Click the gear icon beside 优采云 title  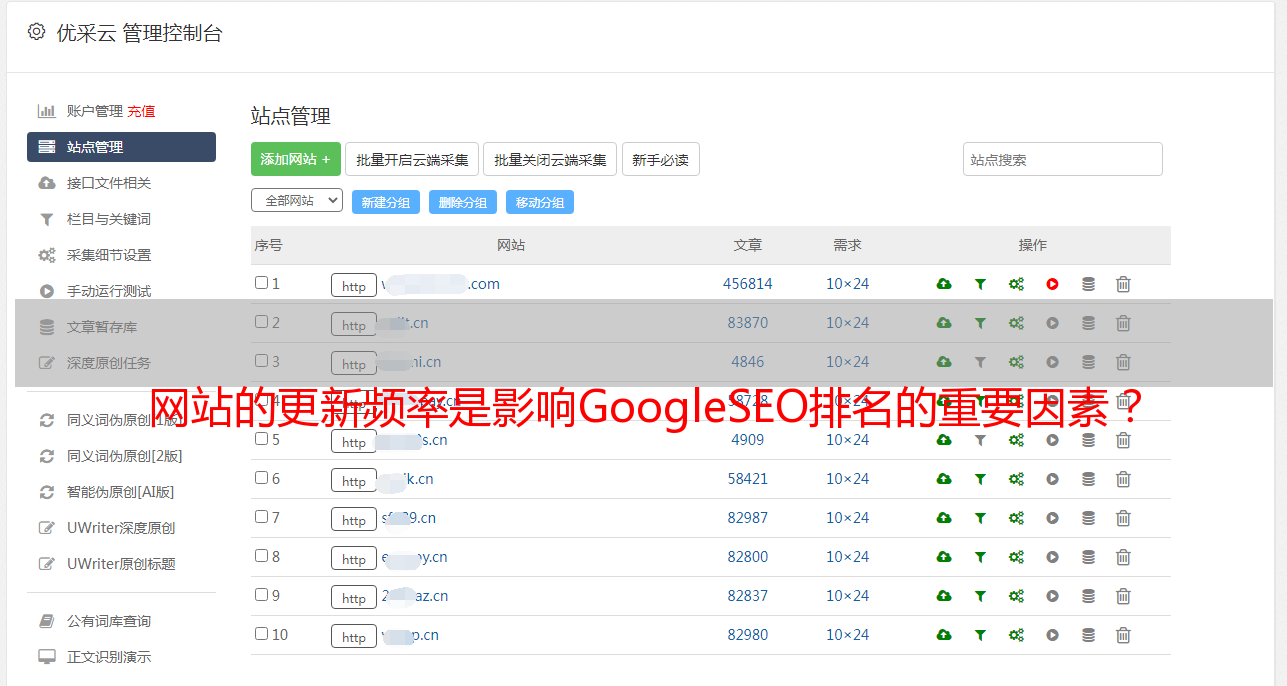click(37, 32)
